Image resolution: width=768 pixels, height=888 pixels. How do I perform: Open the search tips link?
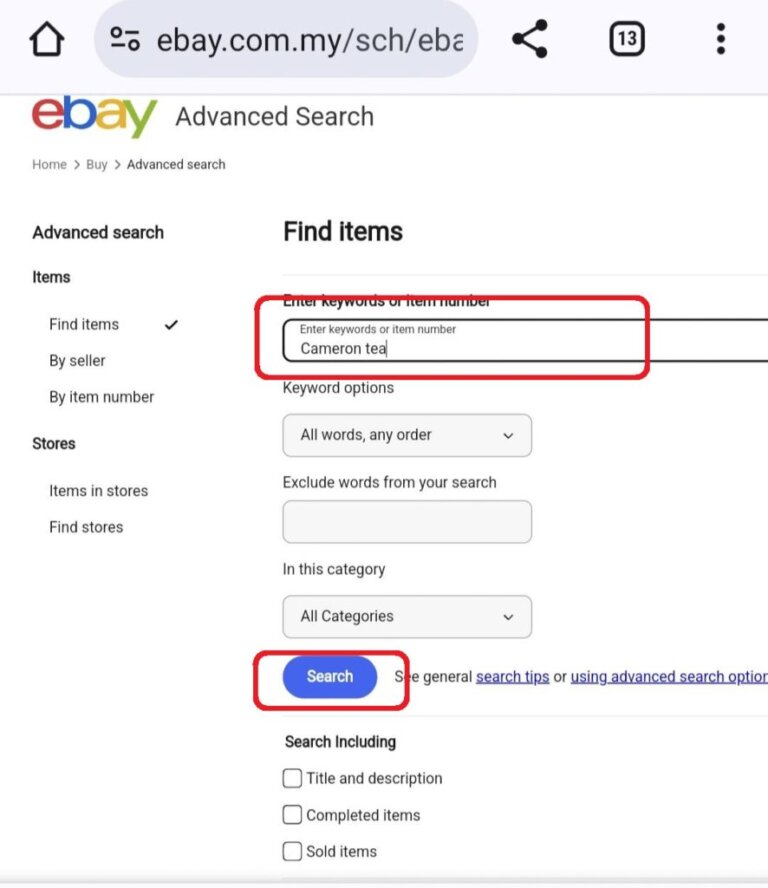512,677
